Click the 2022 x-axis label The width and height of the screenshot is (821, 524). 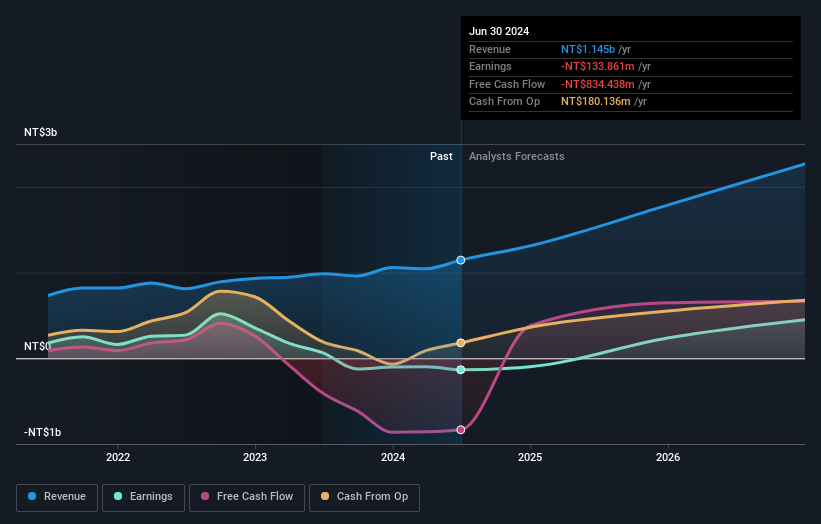point(118,457)
